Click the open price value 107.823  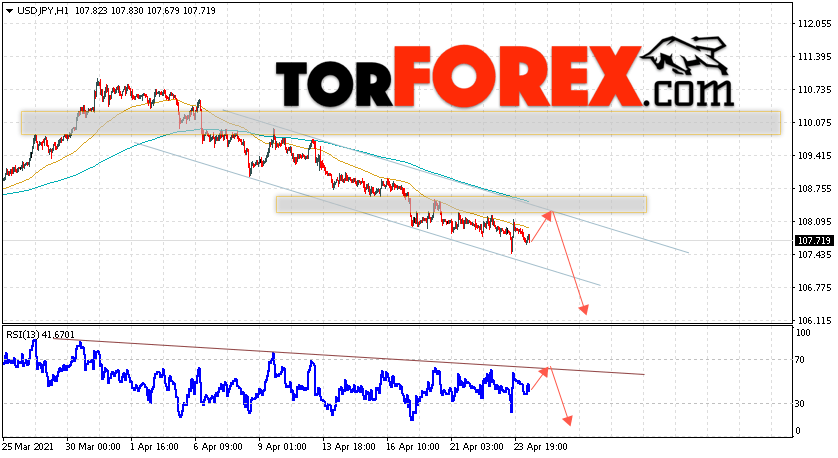[x=91, y=11]
